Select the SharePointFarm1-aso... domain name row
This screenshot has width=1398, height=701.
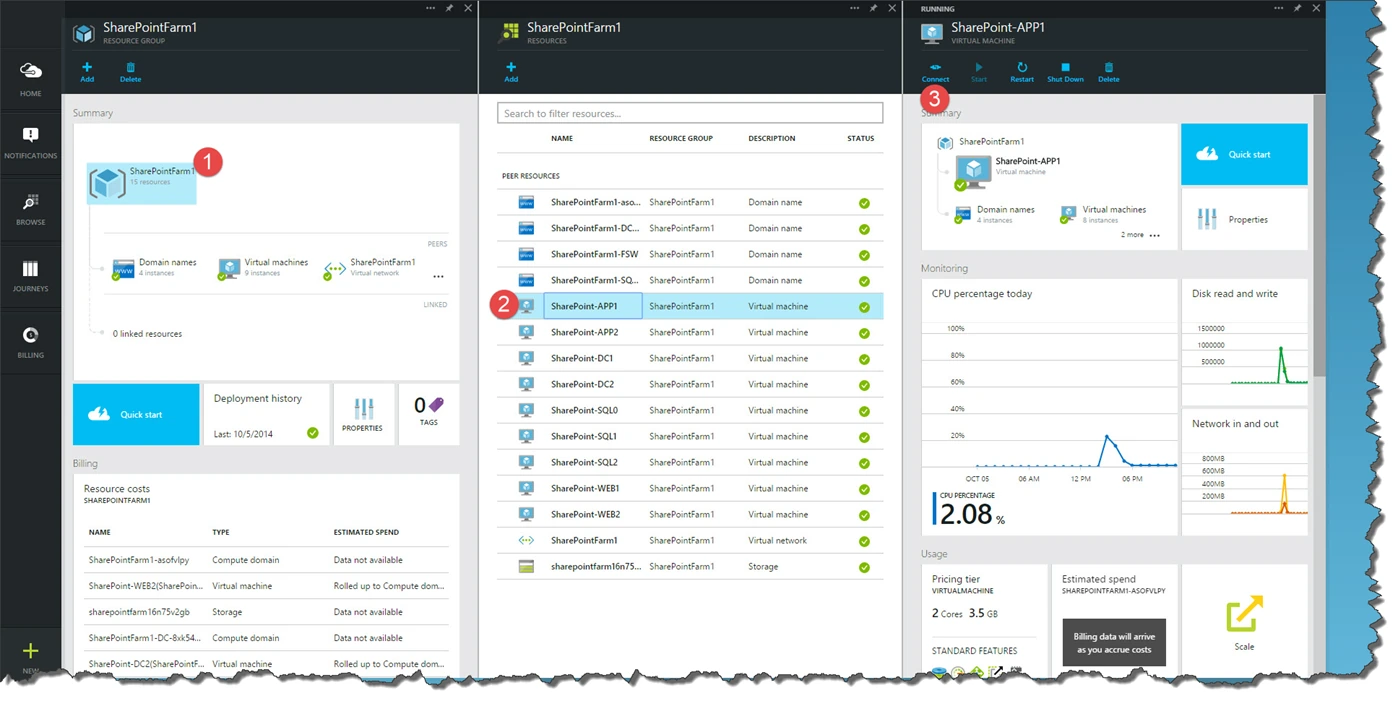coord(690,202)
